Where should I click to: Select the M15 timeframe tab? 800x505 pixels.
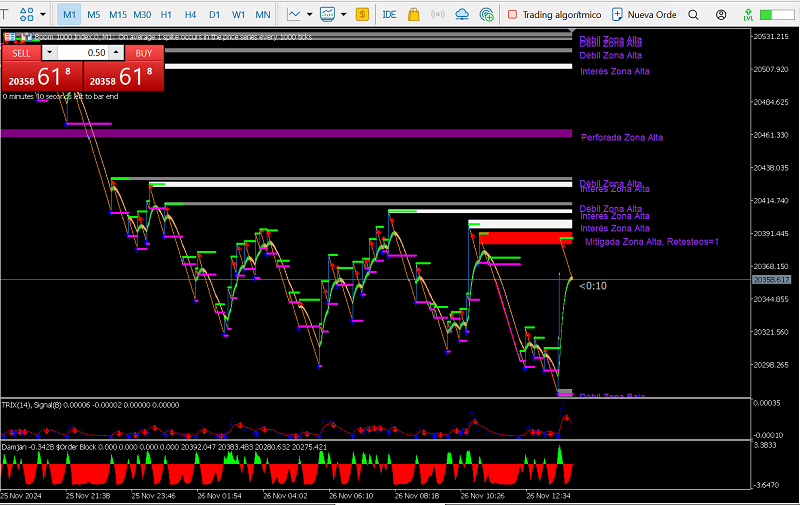click(x=117, y=15)
